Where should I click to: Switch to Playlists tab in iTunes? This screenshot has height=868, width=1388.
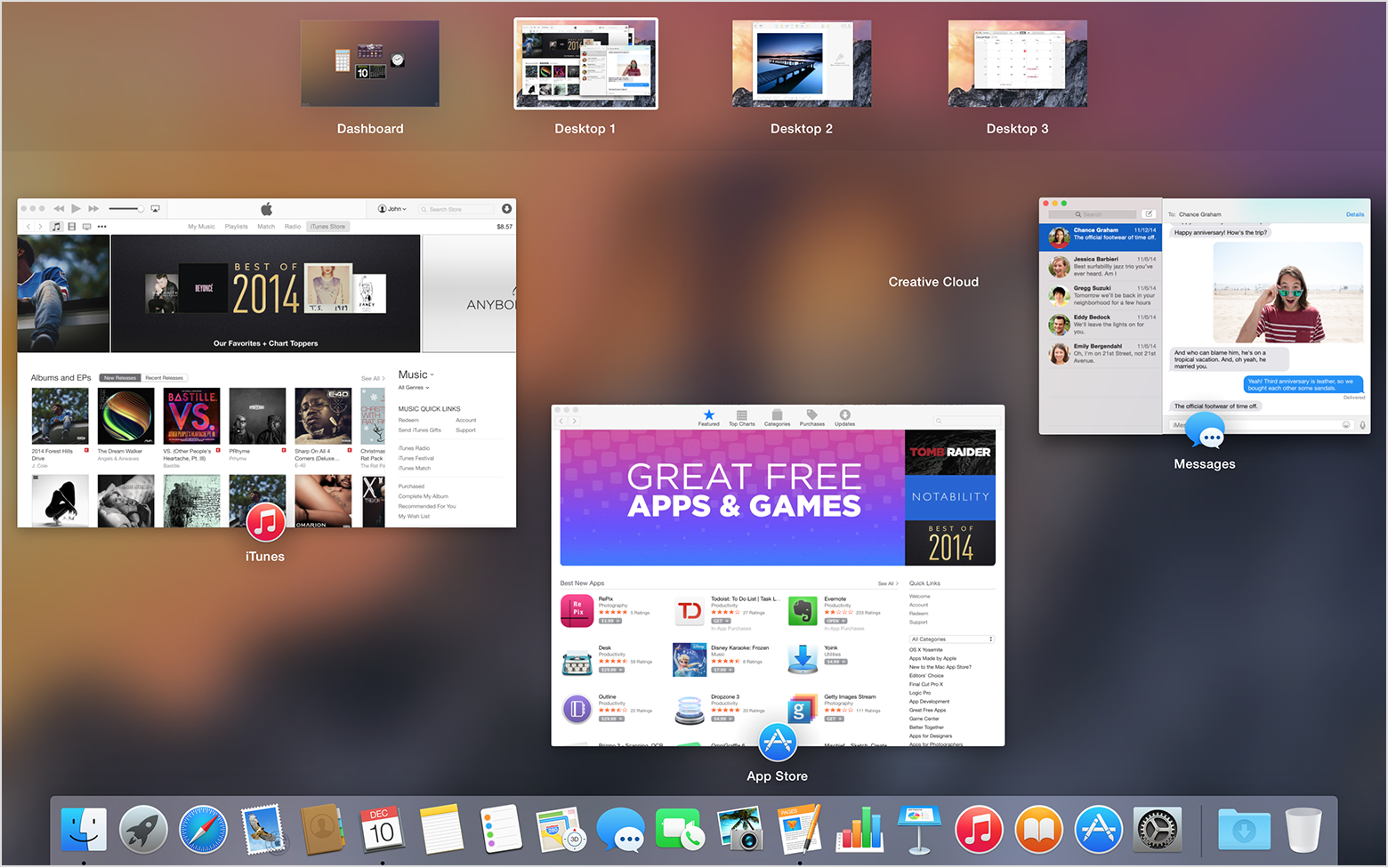(x=236, y=227)
